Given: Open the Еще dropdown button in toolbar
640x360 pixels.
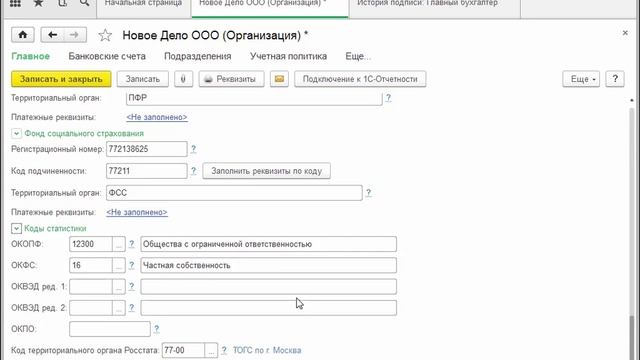Looking at the screenshot, I should click(x=581, y=79).
